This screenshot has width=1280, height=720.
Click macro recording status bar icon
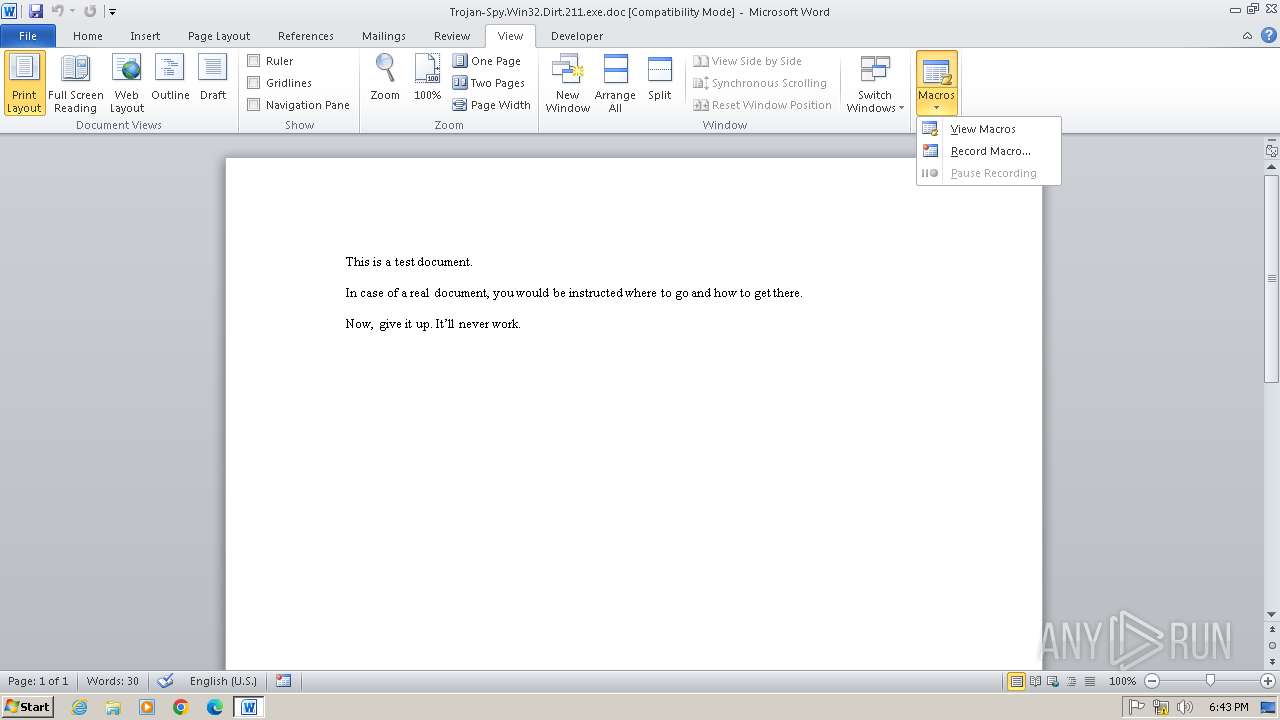pos(284,681)
